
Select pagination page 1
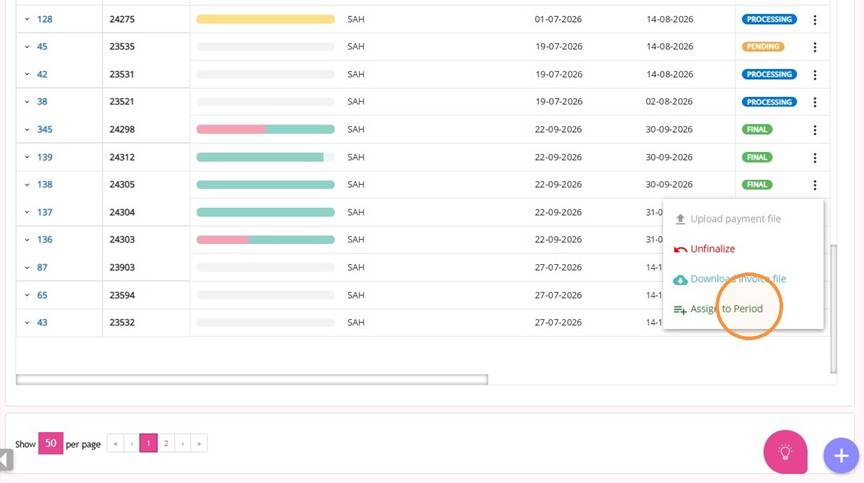click(x=148, y=443)
